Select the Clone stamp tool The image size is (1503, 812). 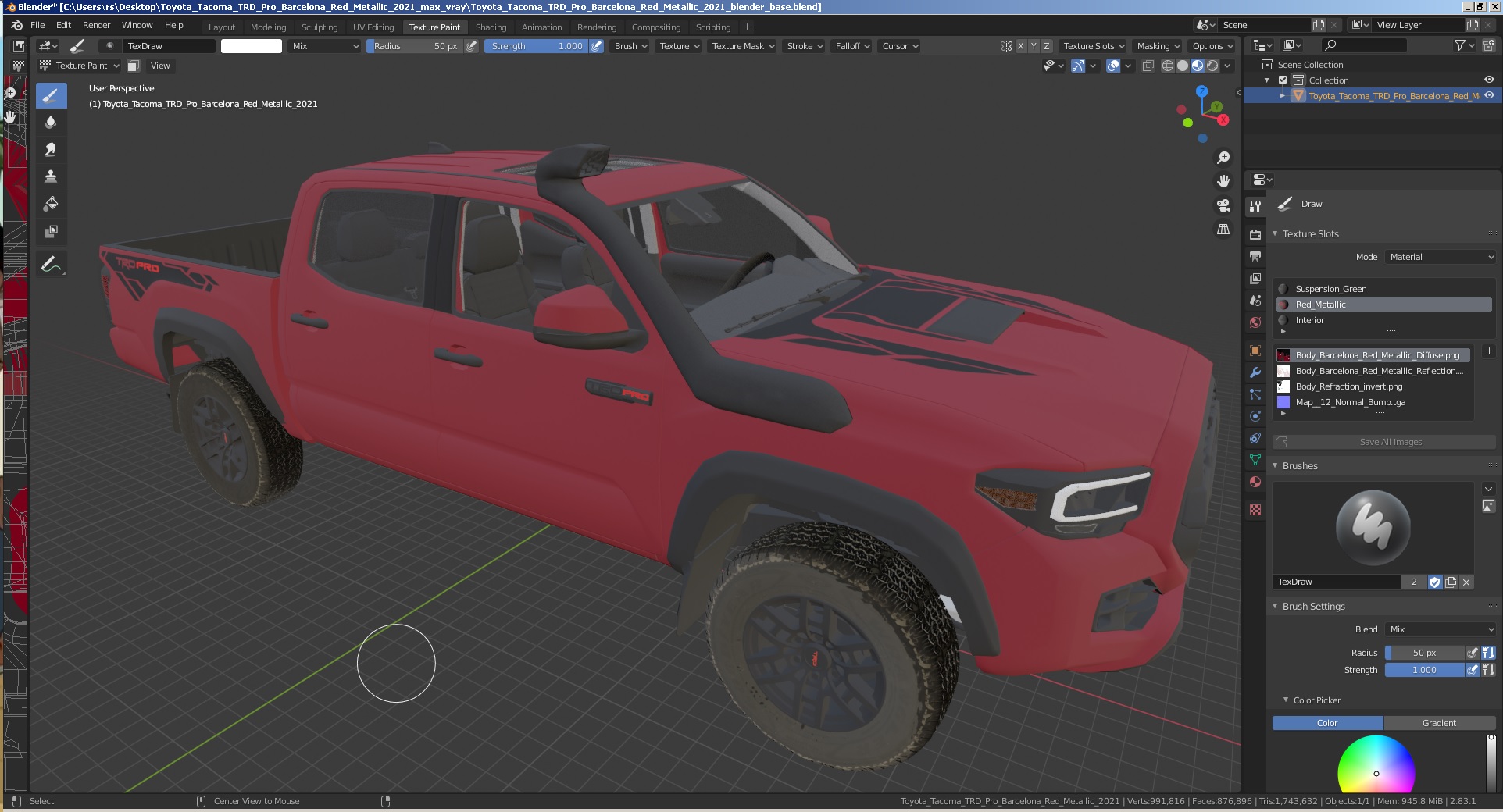pyautogui.click(x=51, y=176)
